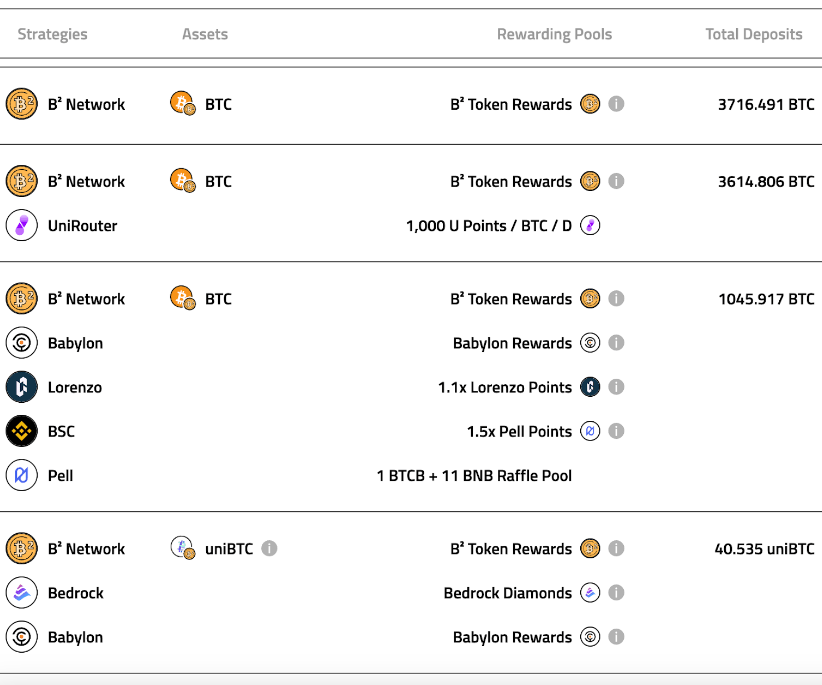This screenshot has width=822, height=685.
Task: Click the Bedrock Diamonds reward label
Action: pyautogui.click(x=507, y=593)
